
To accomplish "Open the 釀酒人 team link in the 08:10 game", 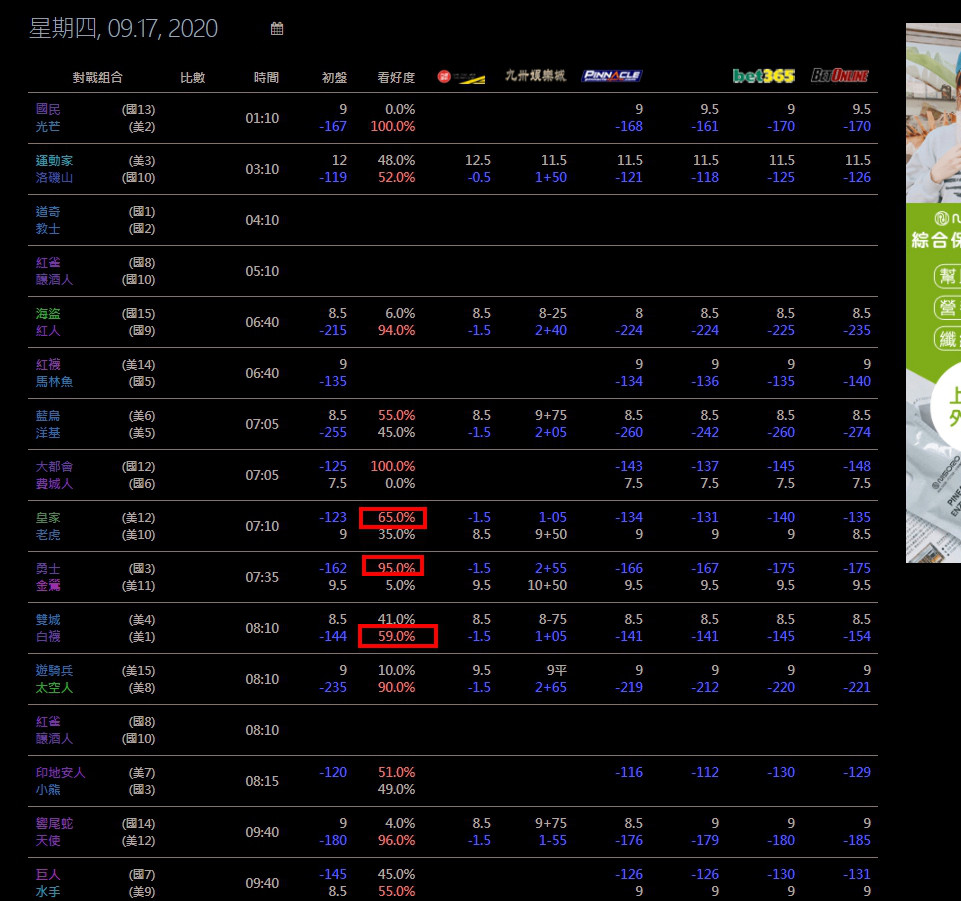I will coord(54,739).
